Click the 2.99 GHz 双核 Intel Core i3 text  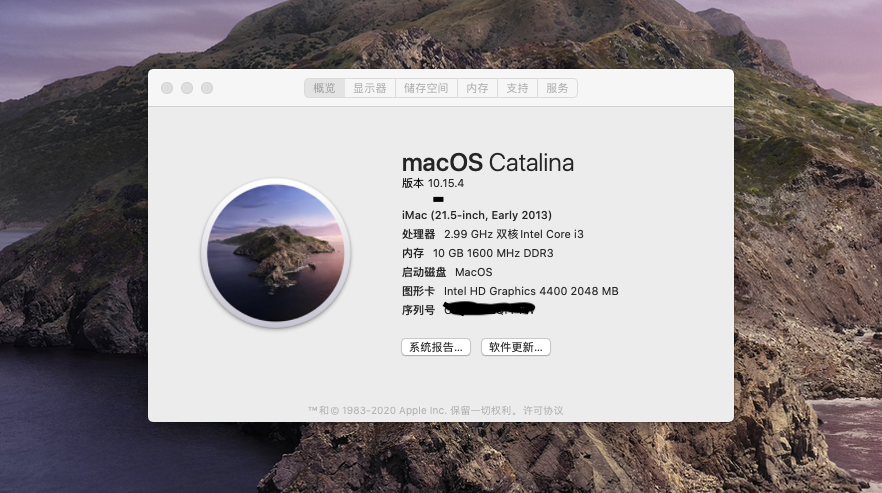point(514,234)
